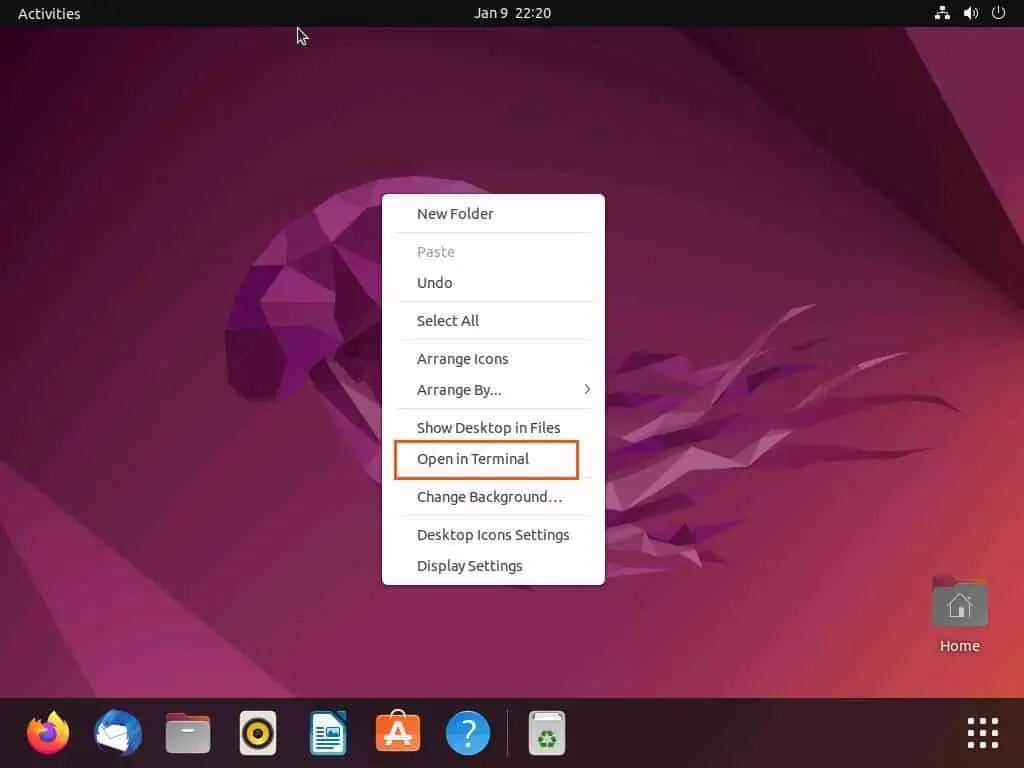
Task: Open the power icon in the top bar
Action: click(x=1000, y=13)
